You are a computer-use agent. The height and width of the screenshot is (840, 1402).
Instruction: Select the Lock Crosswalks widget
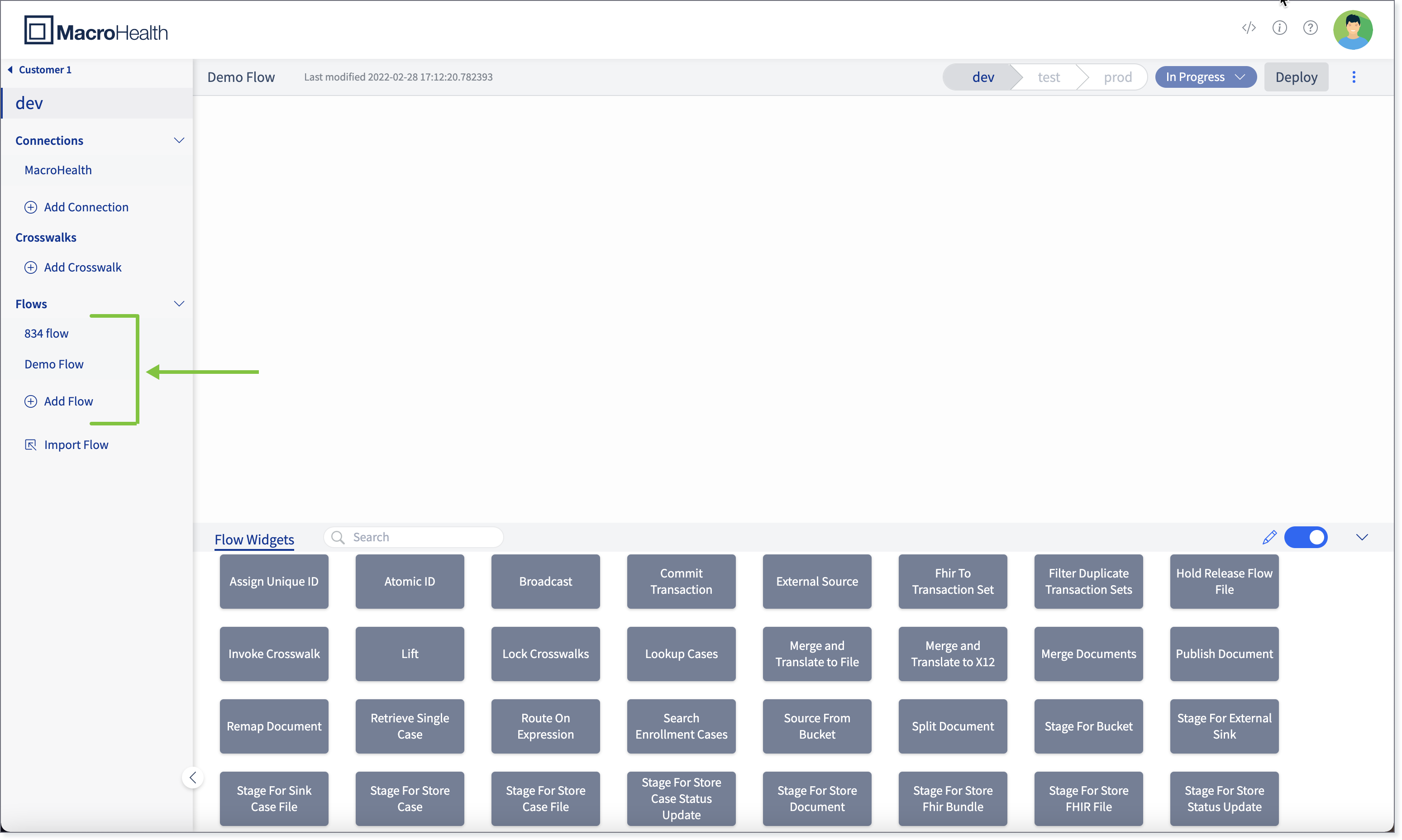pos(546,654)
